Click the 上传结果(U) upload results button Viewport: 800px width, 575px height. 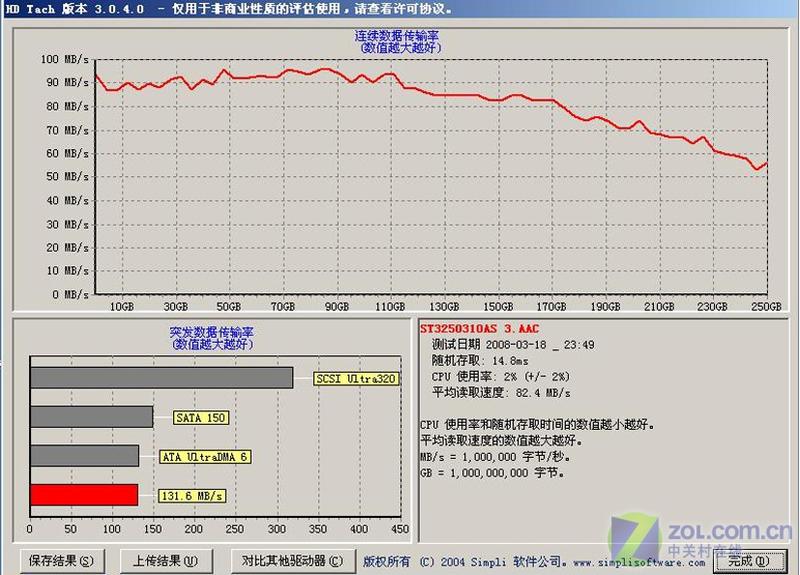pos(166,561)
